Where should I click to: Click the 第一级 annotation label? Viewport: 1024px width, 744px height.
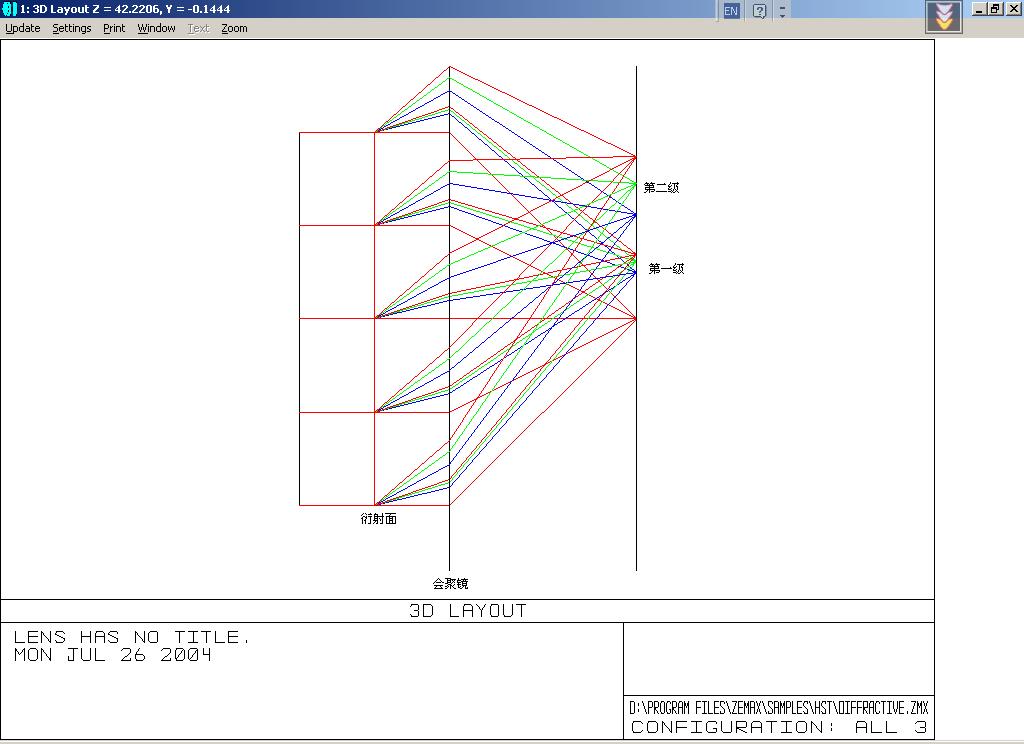666,268
